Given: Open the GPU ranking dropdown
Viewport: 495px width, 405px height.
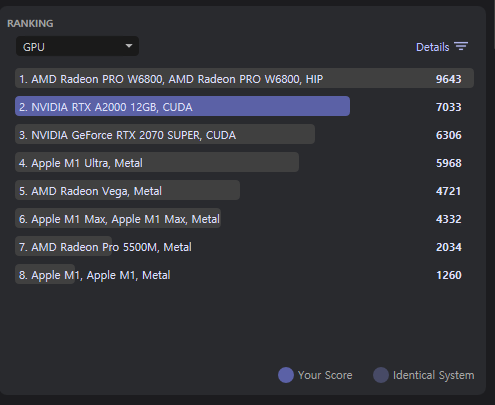Looking at the screenshot, I should pyautogui.click(x=77, y=46).
